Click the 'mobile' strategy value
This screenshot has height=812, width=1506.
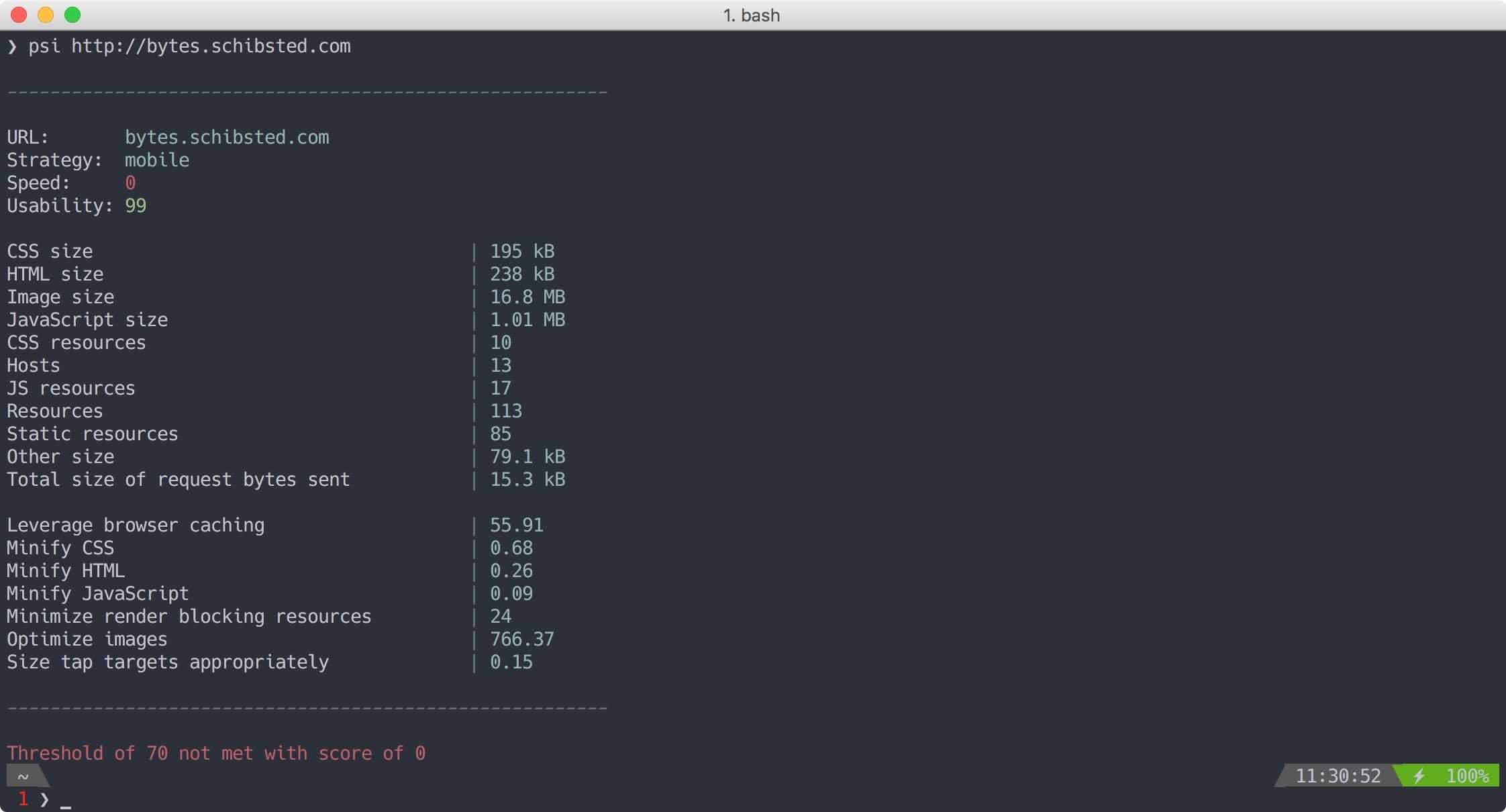157,160
